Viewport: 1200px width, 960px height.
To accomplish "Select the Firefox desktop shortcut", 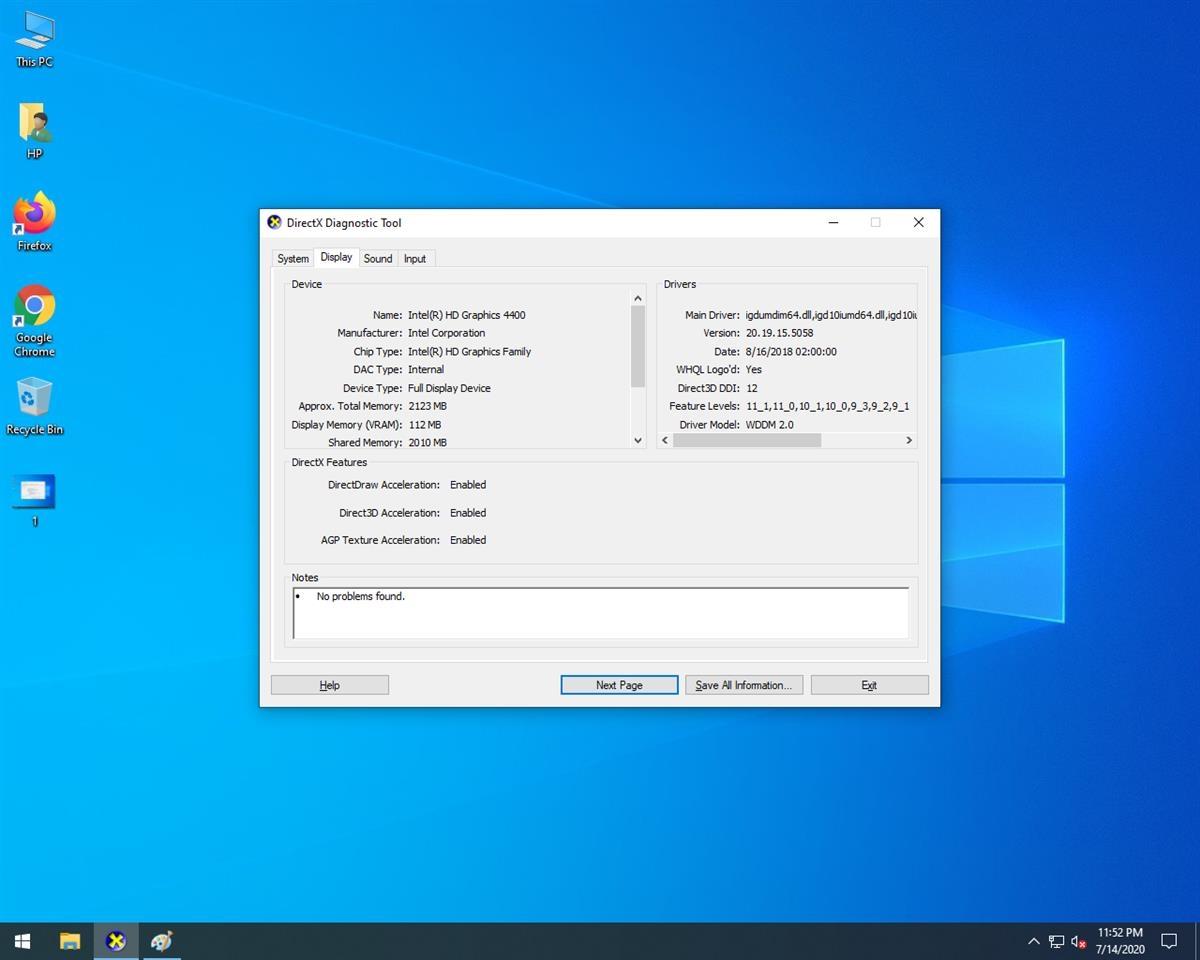I will (x=34, y=221).
